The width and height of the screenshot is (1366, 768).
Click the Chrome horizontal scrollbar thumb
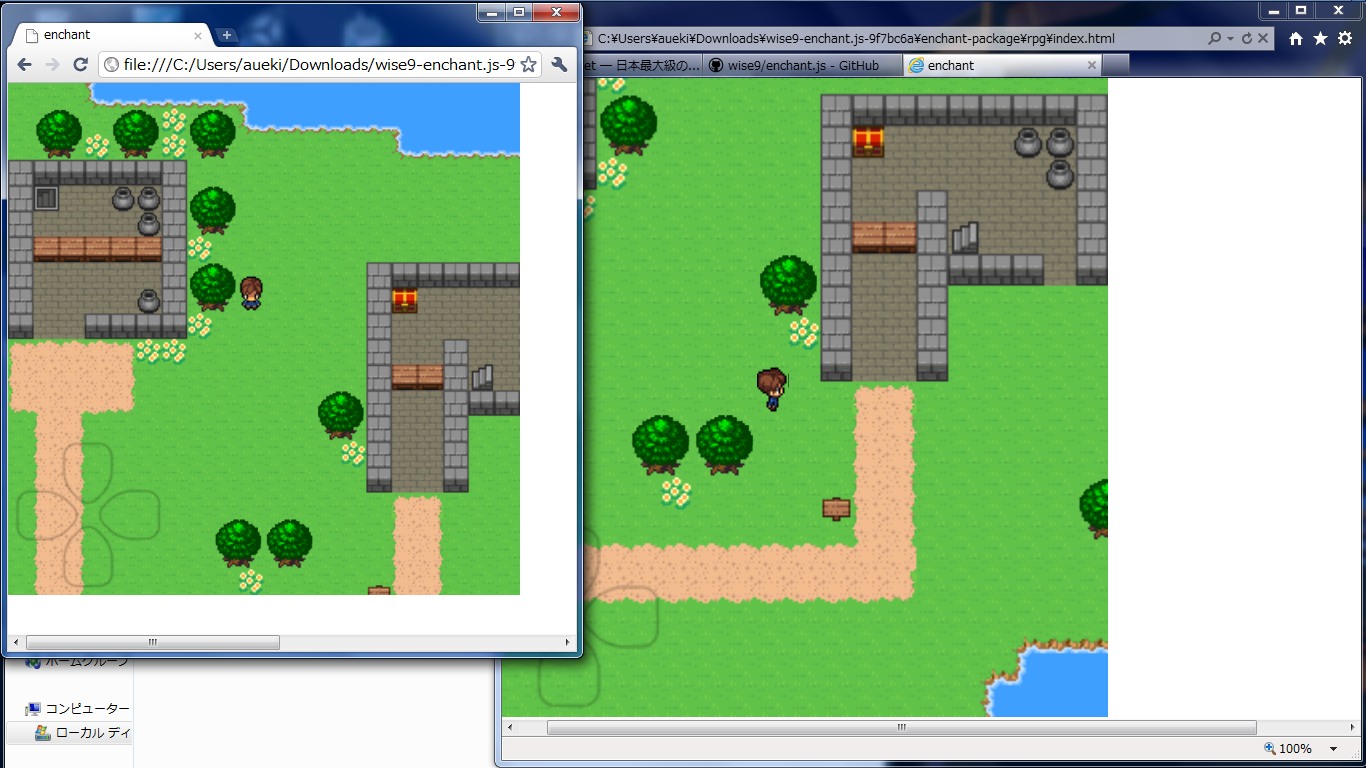pyautogui.click(x=152, y=642)
